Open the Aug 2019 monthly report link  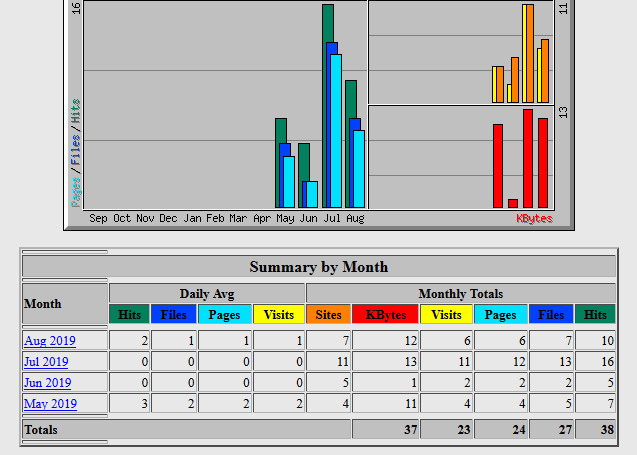(49, 341)
